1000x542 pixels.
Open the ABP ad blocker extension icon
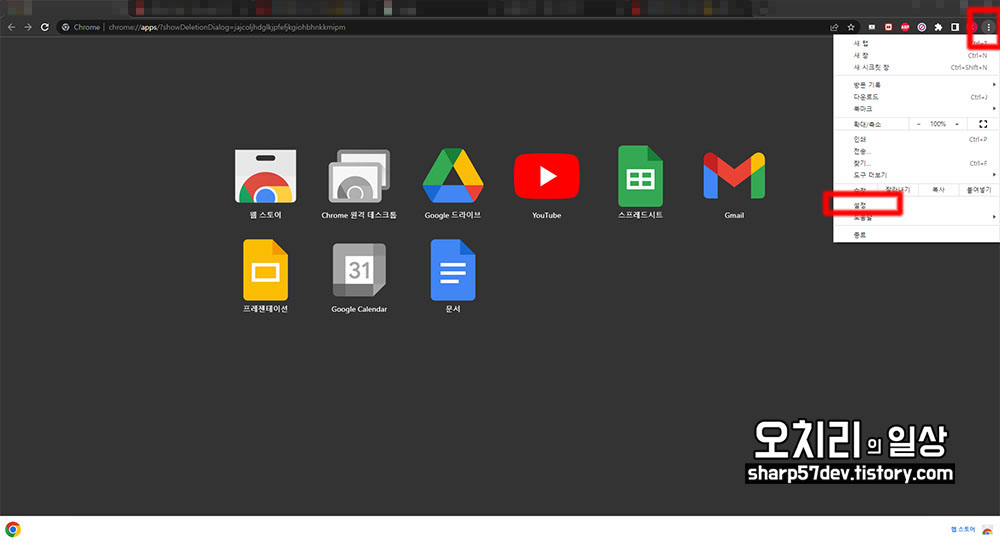(x=905, y=27)
